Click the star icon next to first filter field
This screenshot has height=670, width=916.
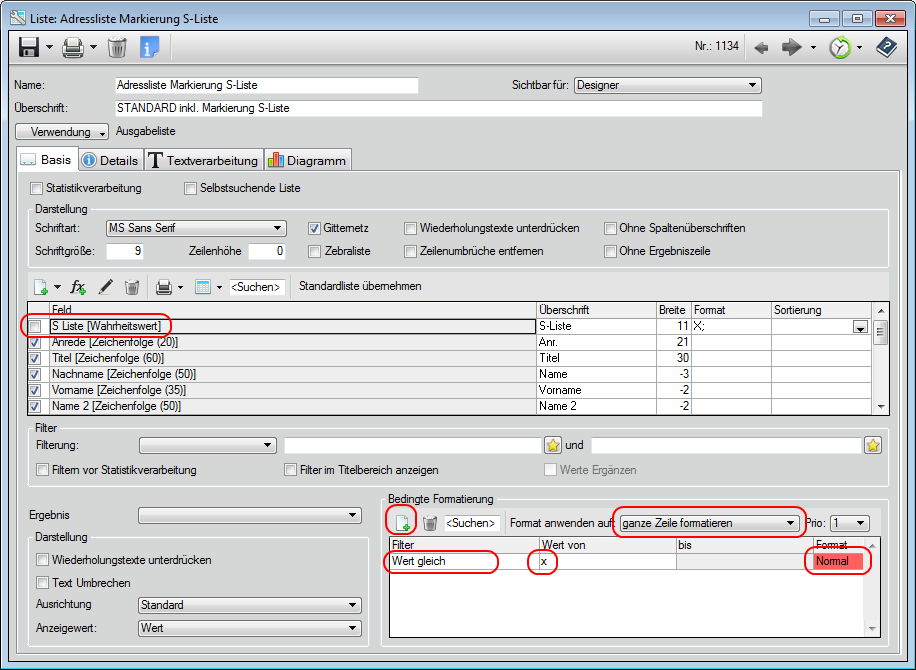click(552, 445)
